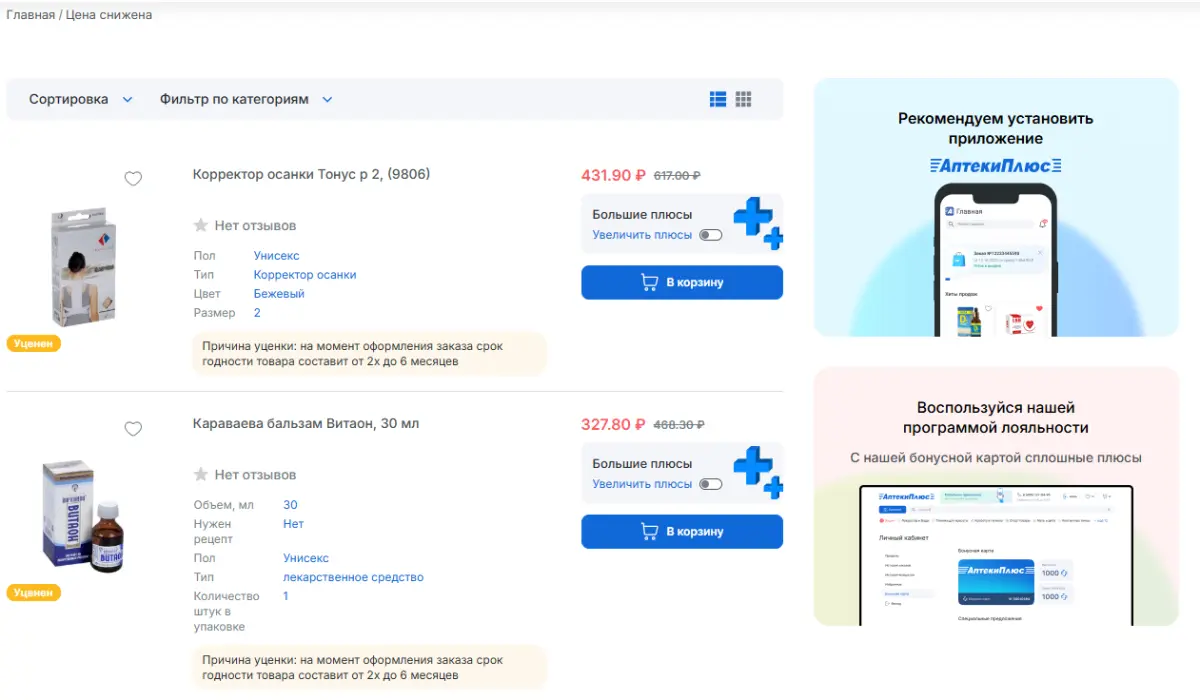The width and height of the screenshot is (1200, 700).
Task: Expand Фильтр по категориям dropdown
Action: click(246, 99)
